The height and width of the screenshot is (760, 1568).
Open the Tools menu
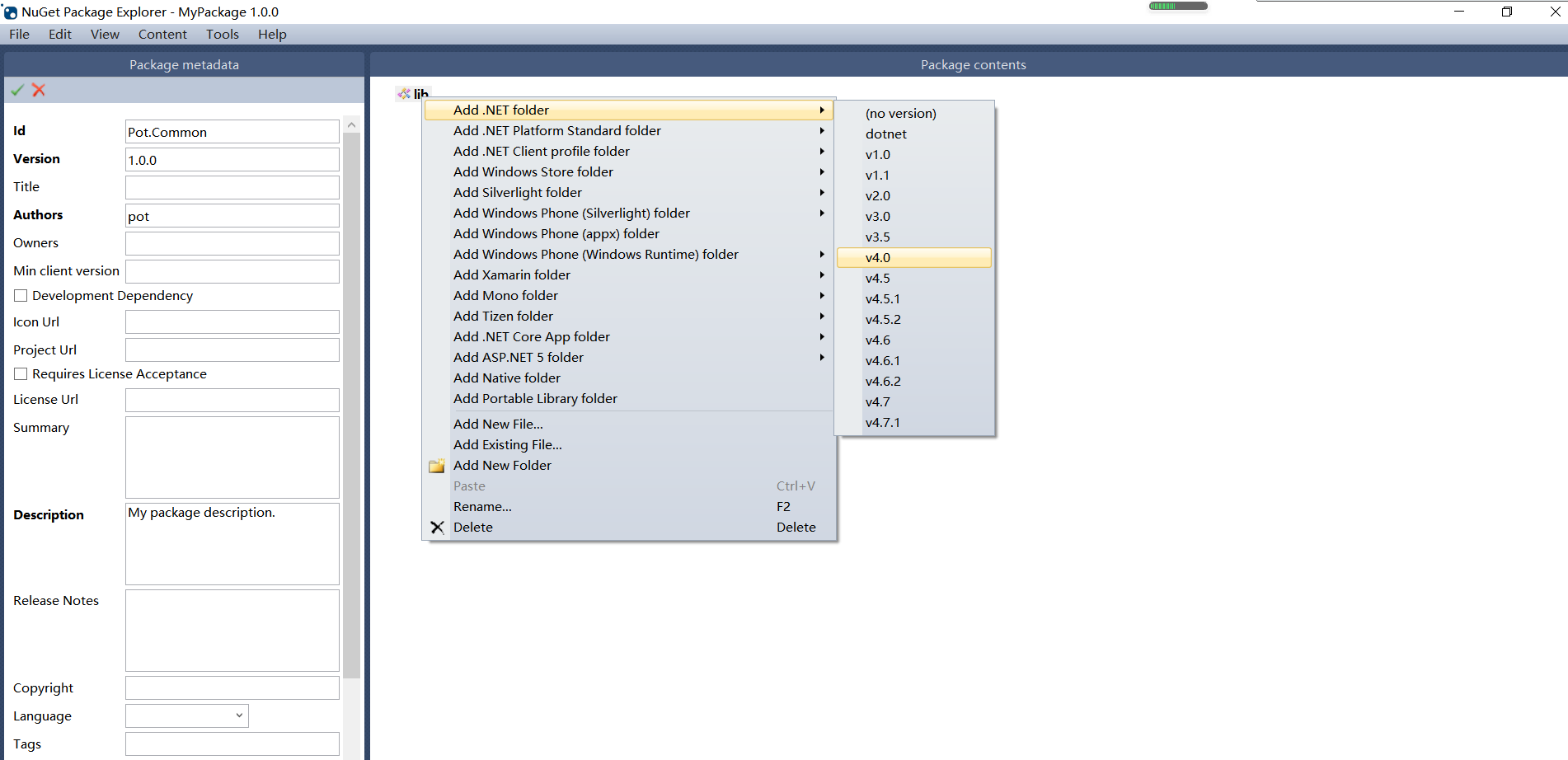click(223, 35)
